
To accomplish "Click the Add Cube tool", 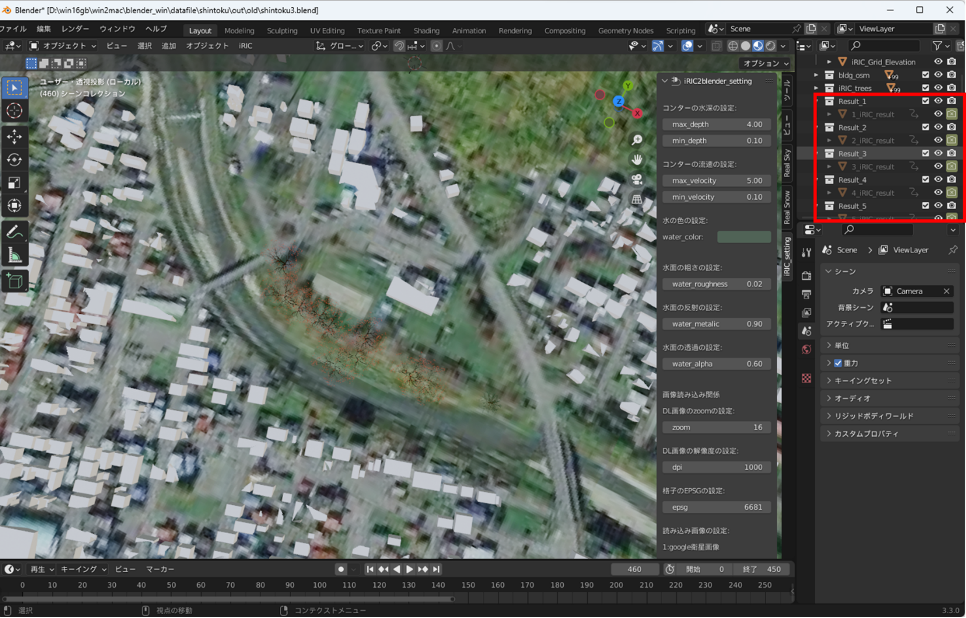I will (x=14, y=281).
